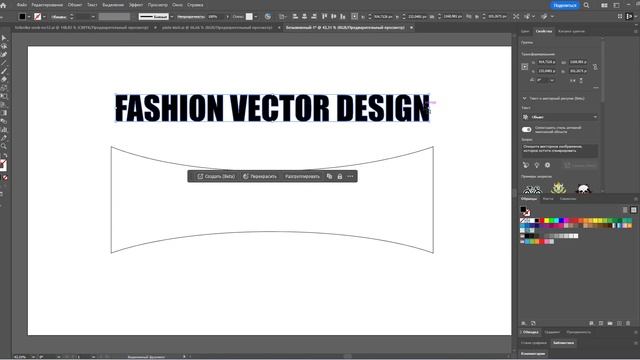Open the Эффект menu
The width and height of the screenshot is (640, 360).
[136, 5]
